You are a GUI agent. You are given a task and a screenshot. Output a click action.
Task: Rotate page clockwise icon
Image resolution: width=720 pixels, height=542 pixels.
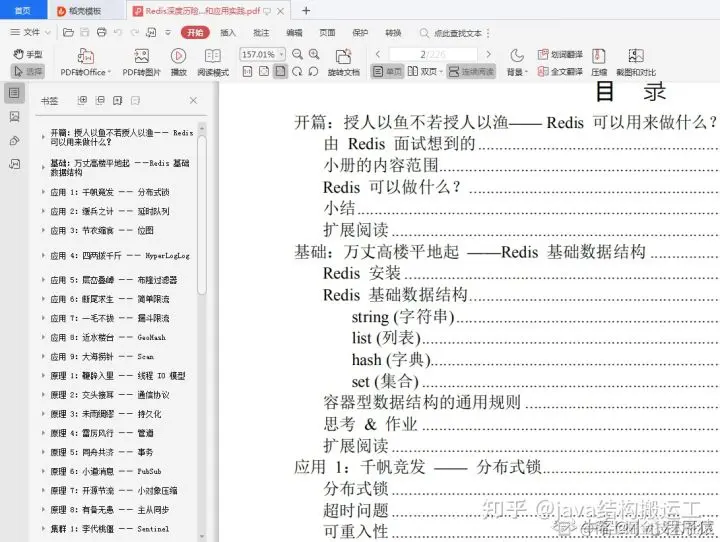coord(297,72)
